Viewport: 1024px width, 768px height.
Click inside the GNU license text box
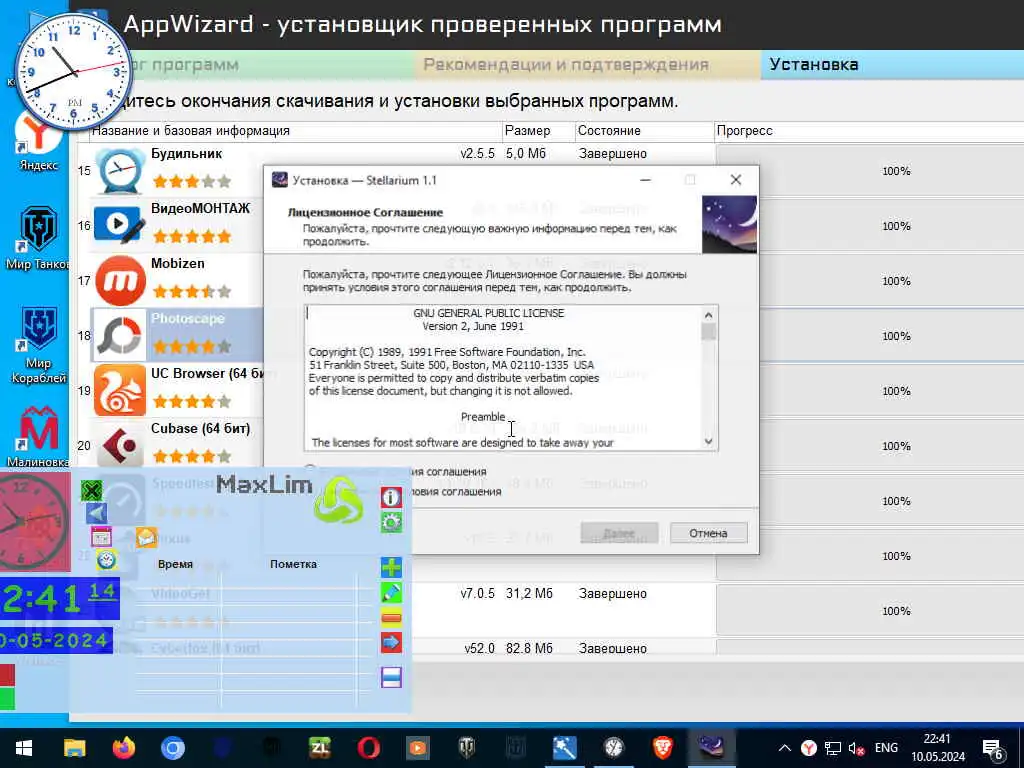pos(503,377)
